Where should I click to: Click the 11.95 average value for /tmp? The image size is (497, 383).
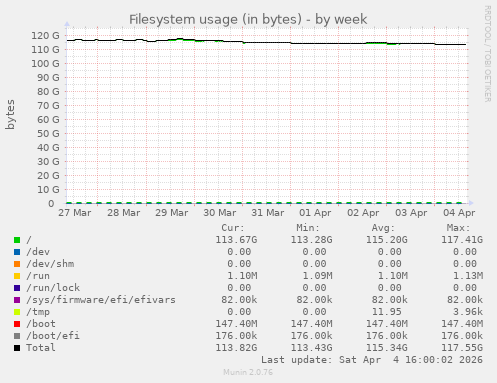387,312
